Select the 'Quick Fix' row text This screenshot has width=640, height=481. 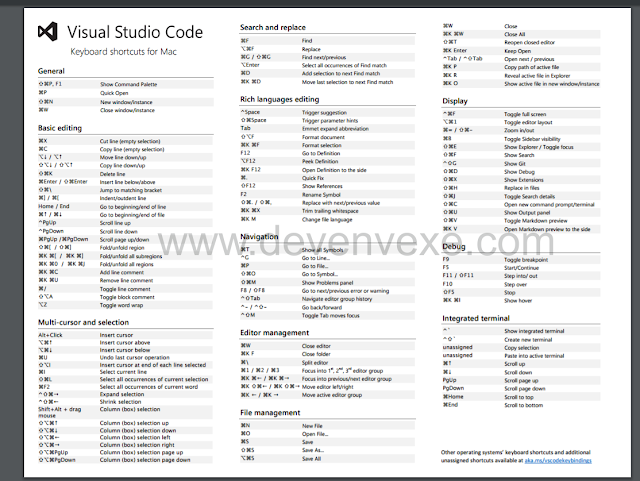(313, 178)
